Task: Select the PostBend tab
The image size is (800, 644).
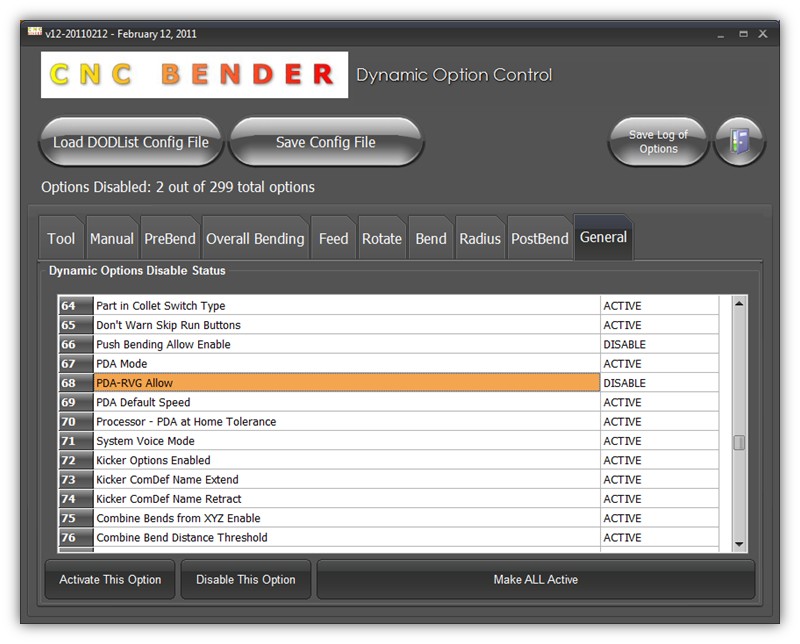Action: point(540,239)
